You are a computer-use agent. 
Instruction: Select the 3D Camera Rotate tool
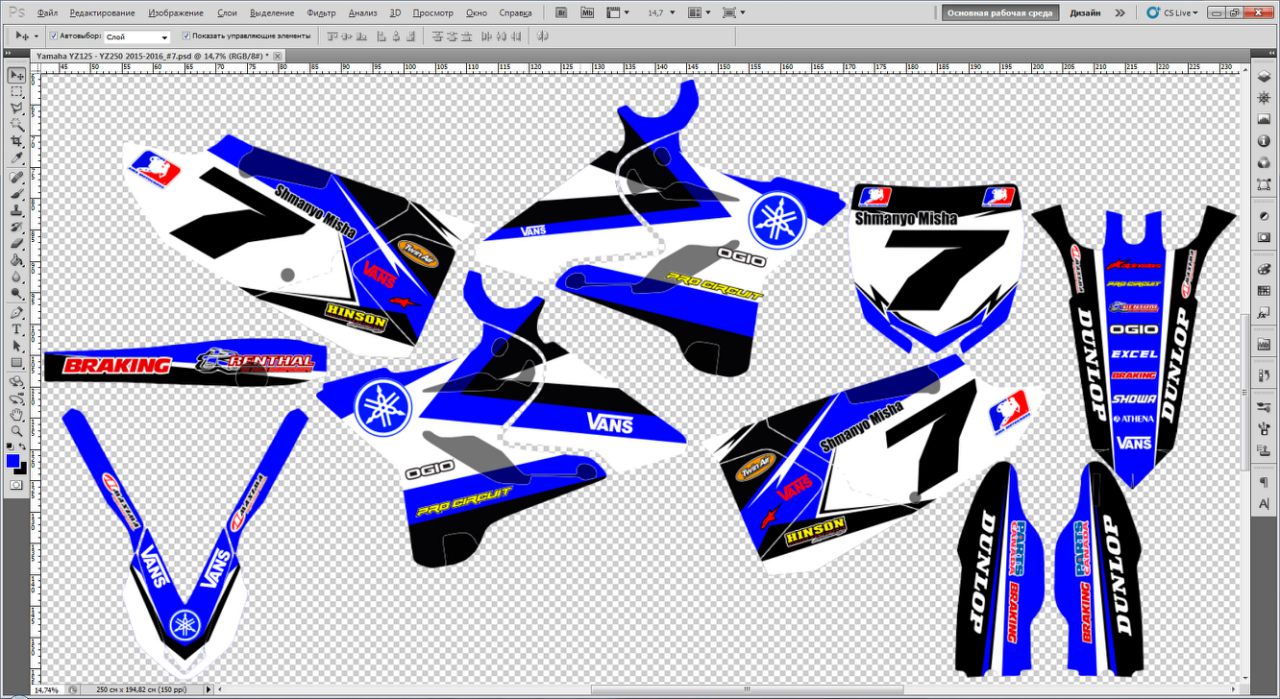coord(17,398)
